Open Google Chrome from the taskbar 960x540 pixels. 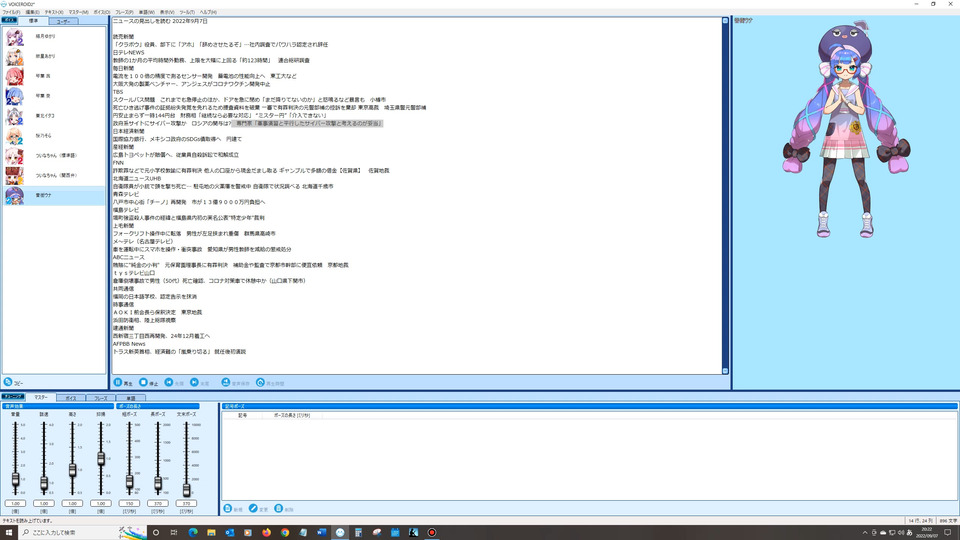285,532
